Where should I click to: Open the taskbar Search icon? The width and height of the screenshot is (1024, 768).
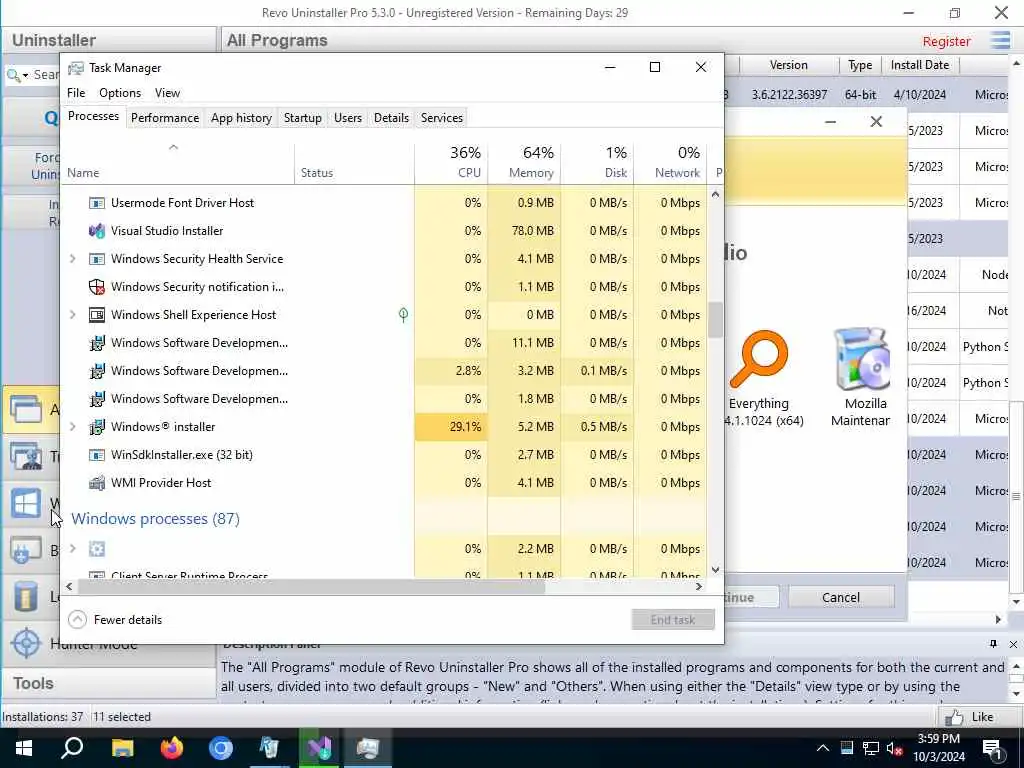point(72,748)
